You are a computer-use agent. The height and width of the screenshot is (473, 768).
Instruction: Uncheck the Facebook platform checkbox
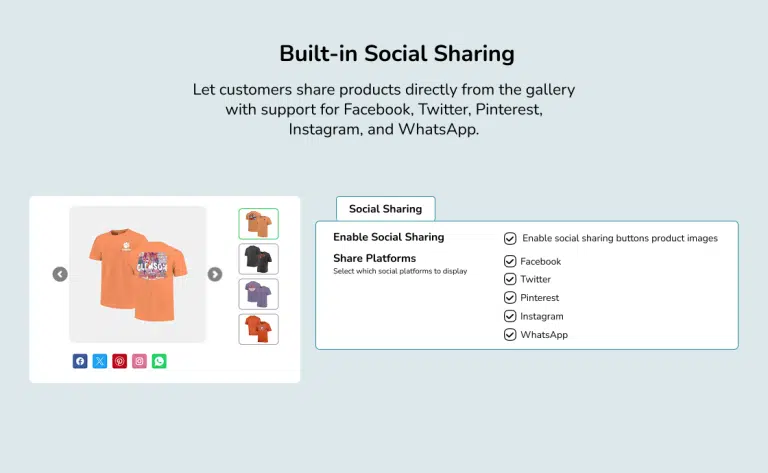click(x=510, y=261)
